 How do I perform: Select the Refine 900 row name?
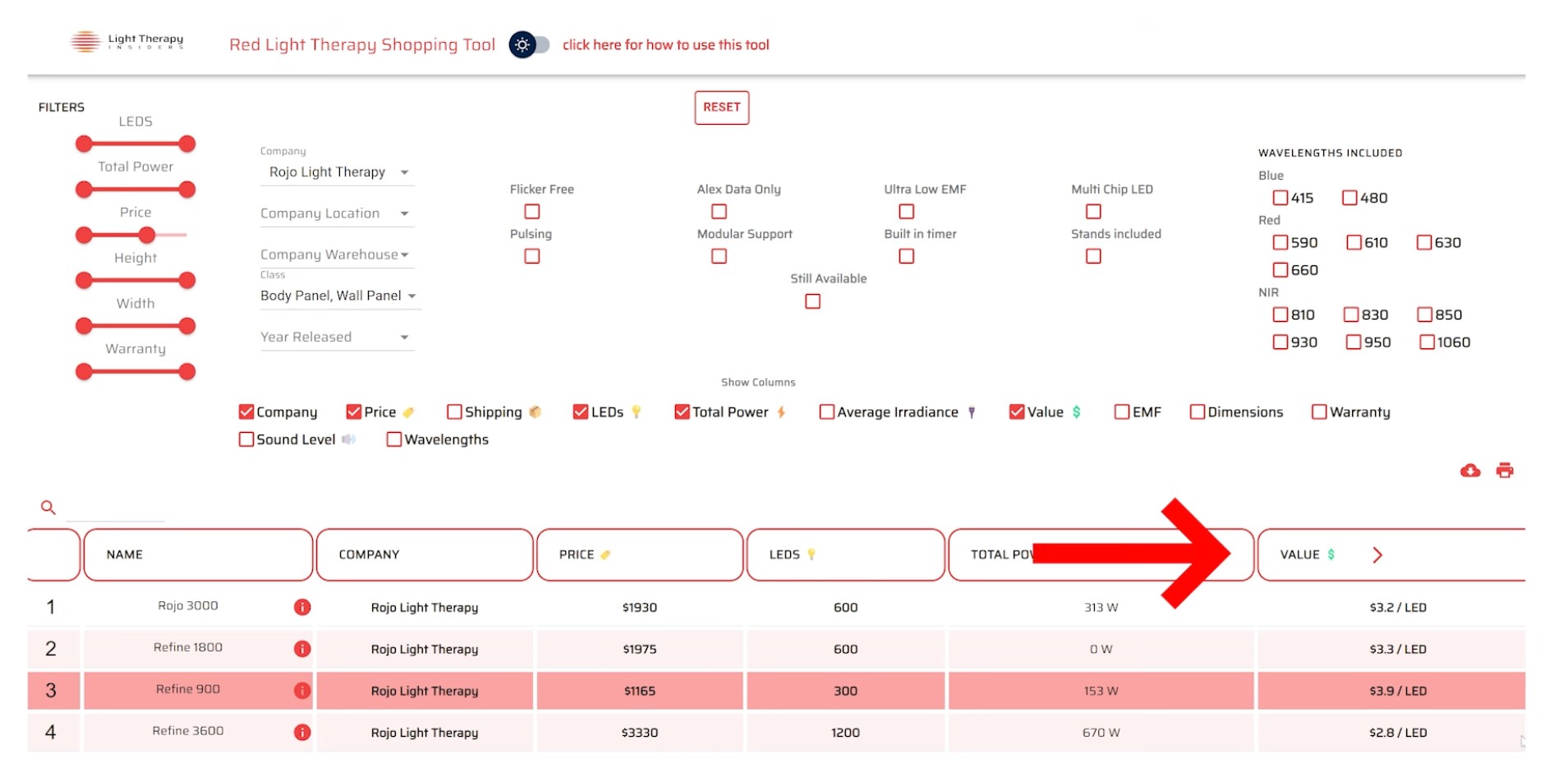(x=188, y=690)
